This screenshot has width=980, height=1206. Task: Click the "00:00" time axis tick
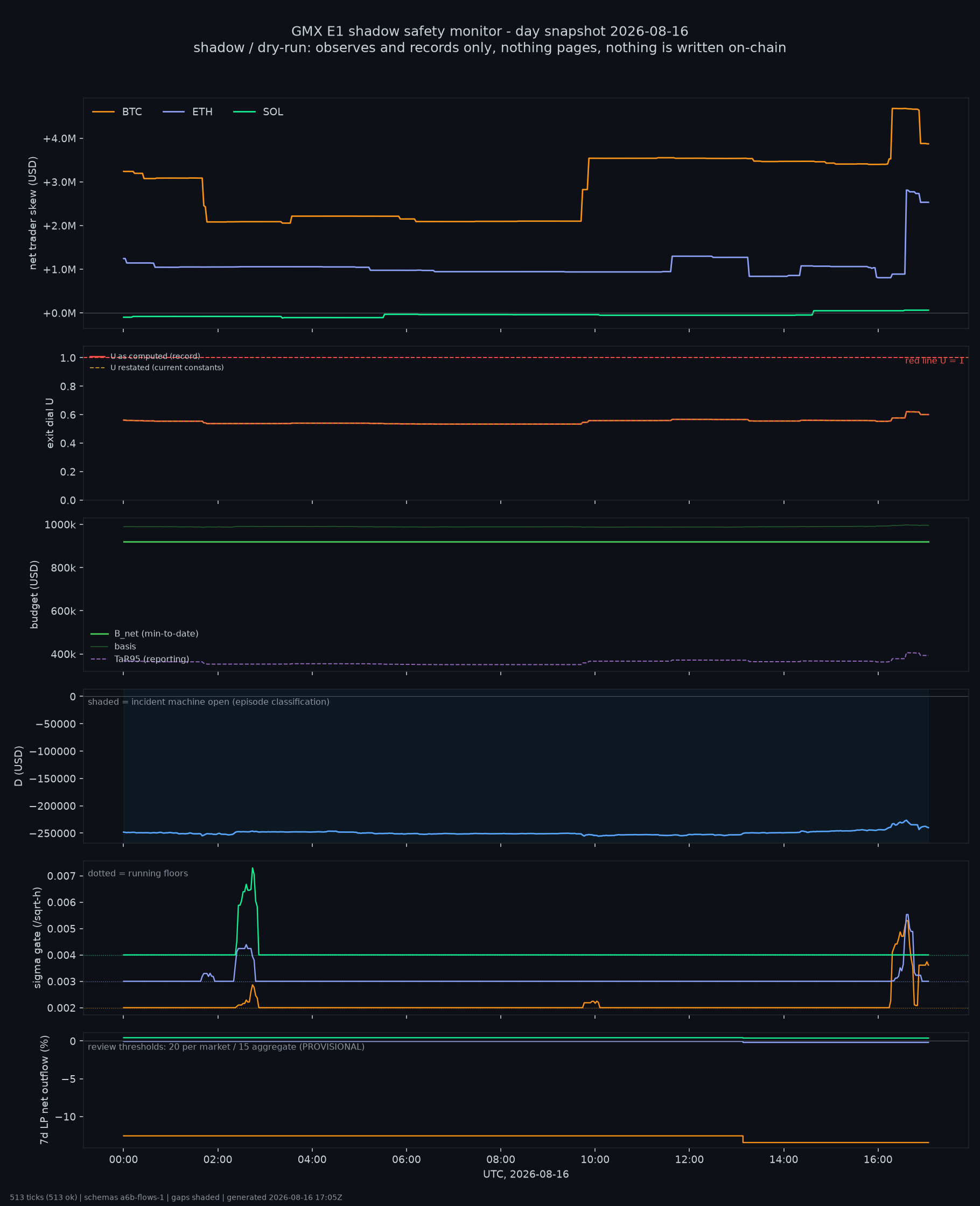(124, 1160)
